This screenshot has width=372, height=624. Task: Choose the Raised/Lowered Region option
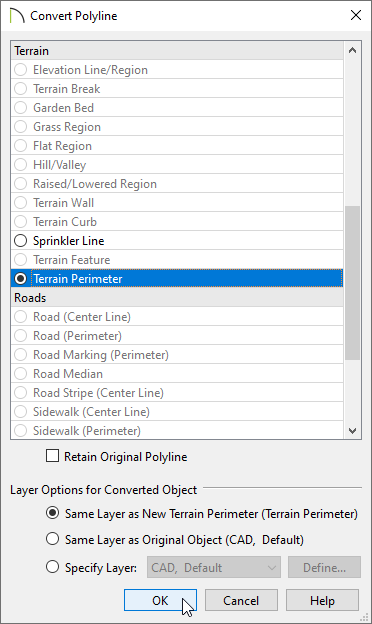pos(21,184)
